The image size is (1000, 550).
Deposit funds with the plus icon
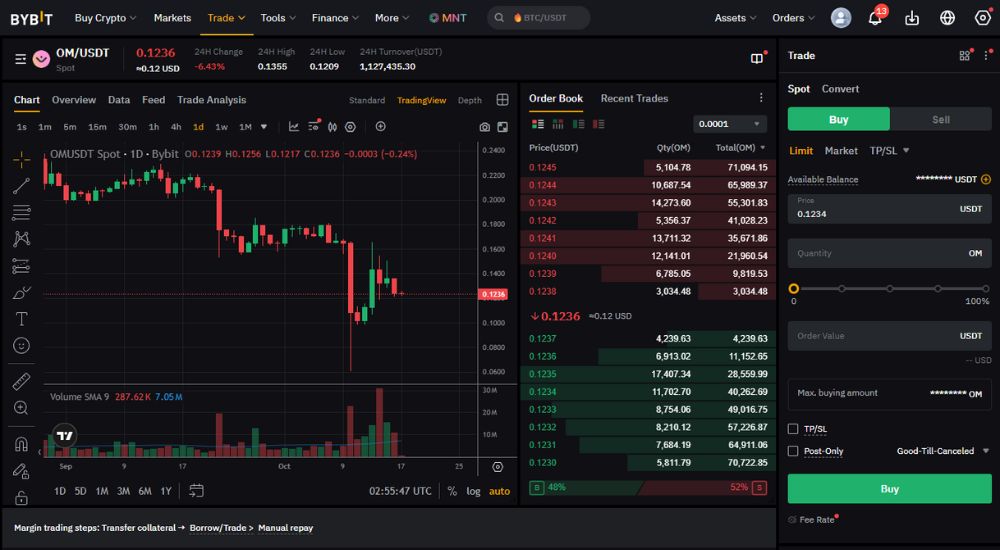pos(986,179)
